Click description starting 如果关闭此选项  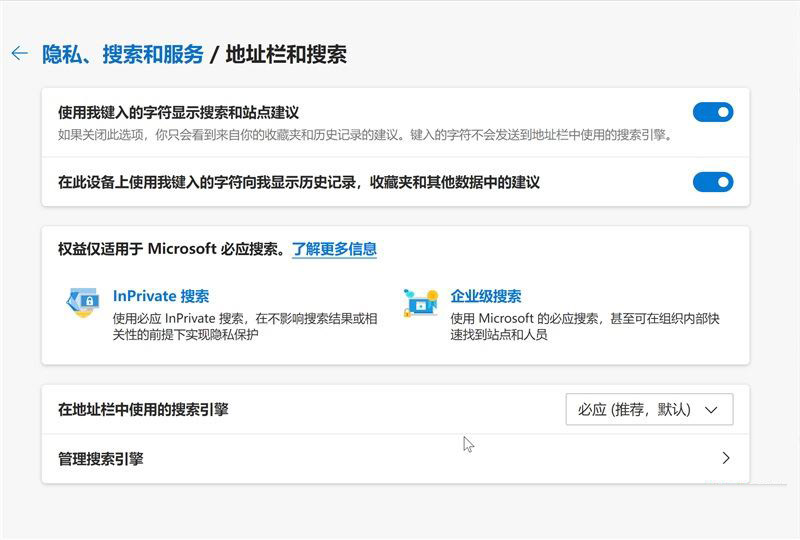(x=366, y=135)
